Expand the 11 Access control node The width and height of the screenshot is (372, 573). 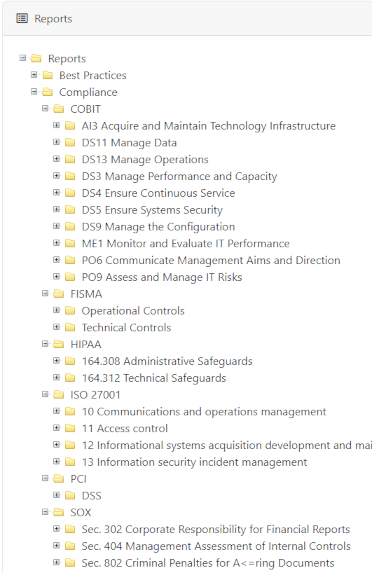(56, 428)
